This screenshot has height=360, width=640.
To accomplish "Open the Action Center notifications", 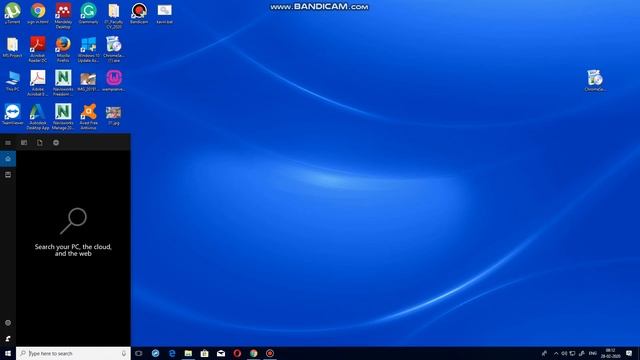I will pos(629,353).
